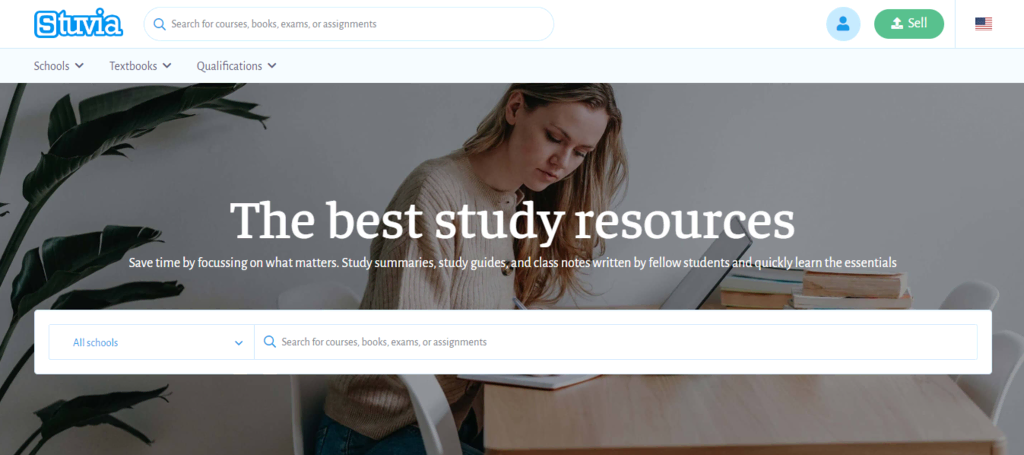Click the hero subtitle text about study summaries
Screen dimensions: 1024x455
pos(512,262)
